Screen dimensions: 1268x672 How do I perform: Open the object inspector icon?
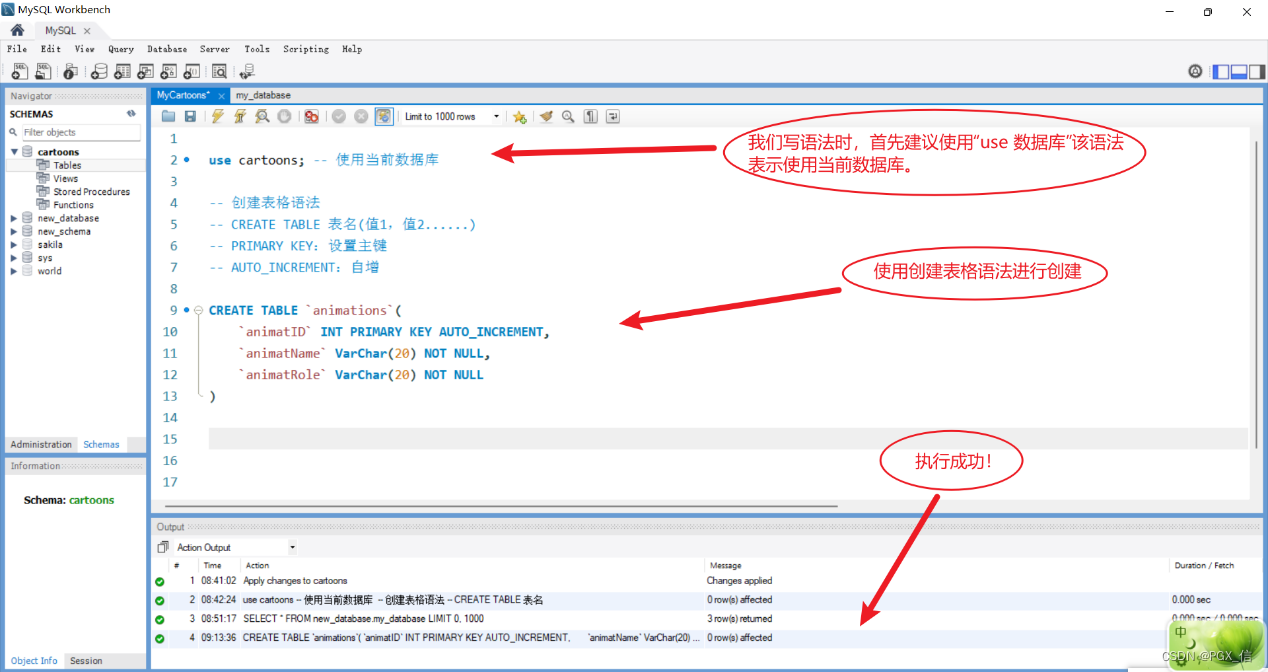pyautogui.click(x=70, y=71)
